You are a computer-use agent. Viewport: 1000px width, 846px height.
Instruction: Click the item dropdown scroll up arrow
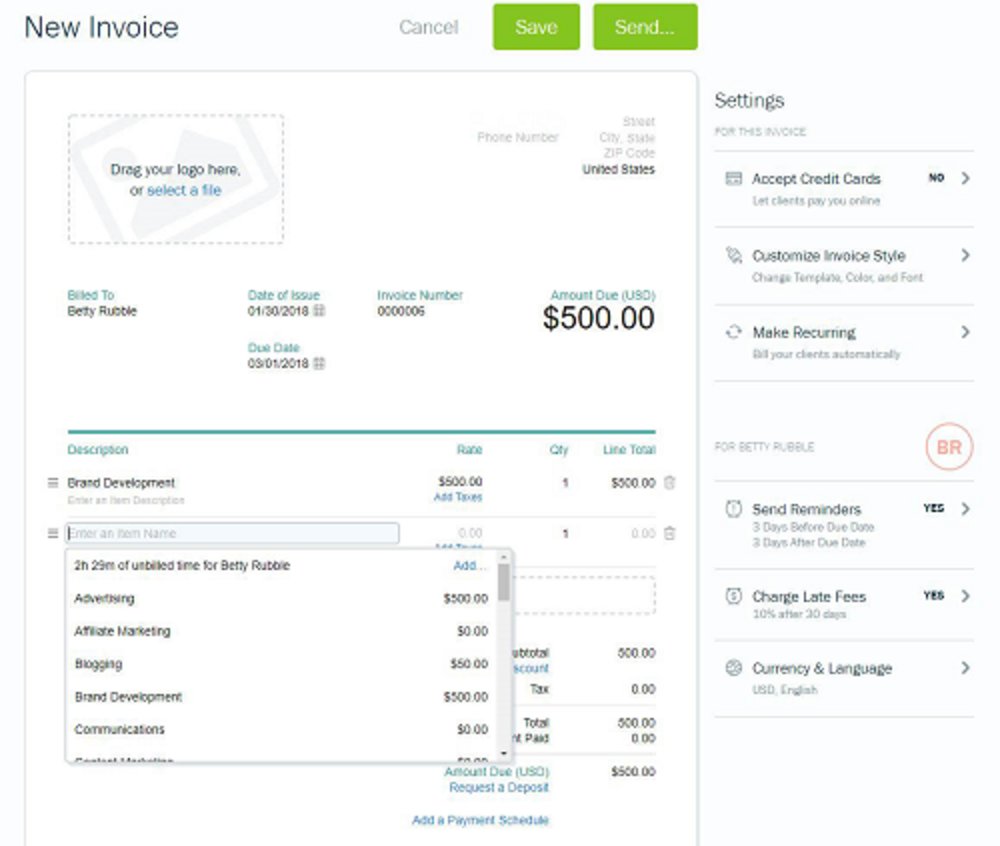click(504, 557)
